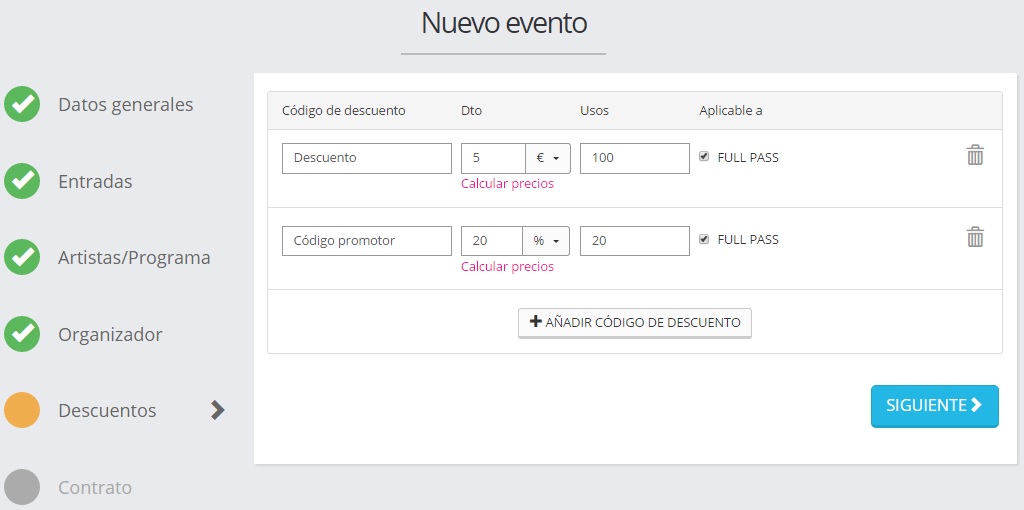Click the green check icon beside Artistas/Programa
The width and height of the screenshot is (1024, 510).
[22, 257]
